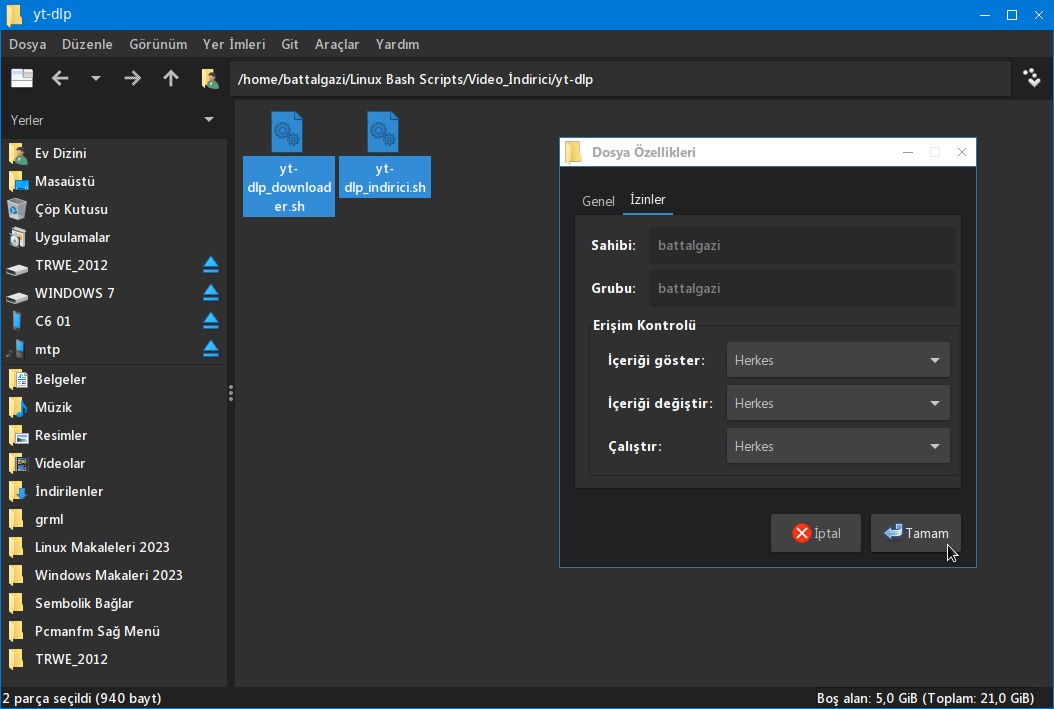This screenshot has width=1054, height=709.
Task: Open the Çalıştır permission dropdown
Action: [838, 446]
